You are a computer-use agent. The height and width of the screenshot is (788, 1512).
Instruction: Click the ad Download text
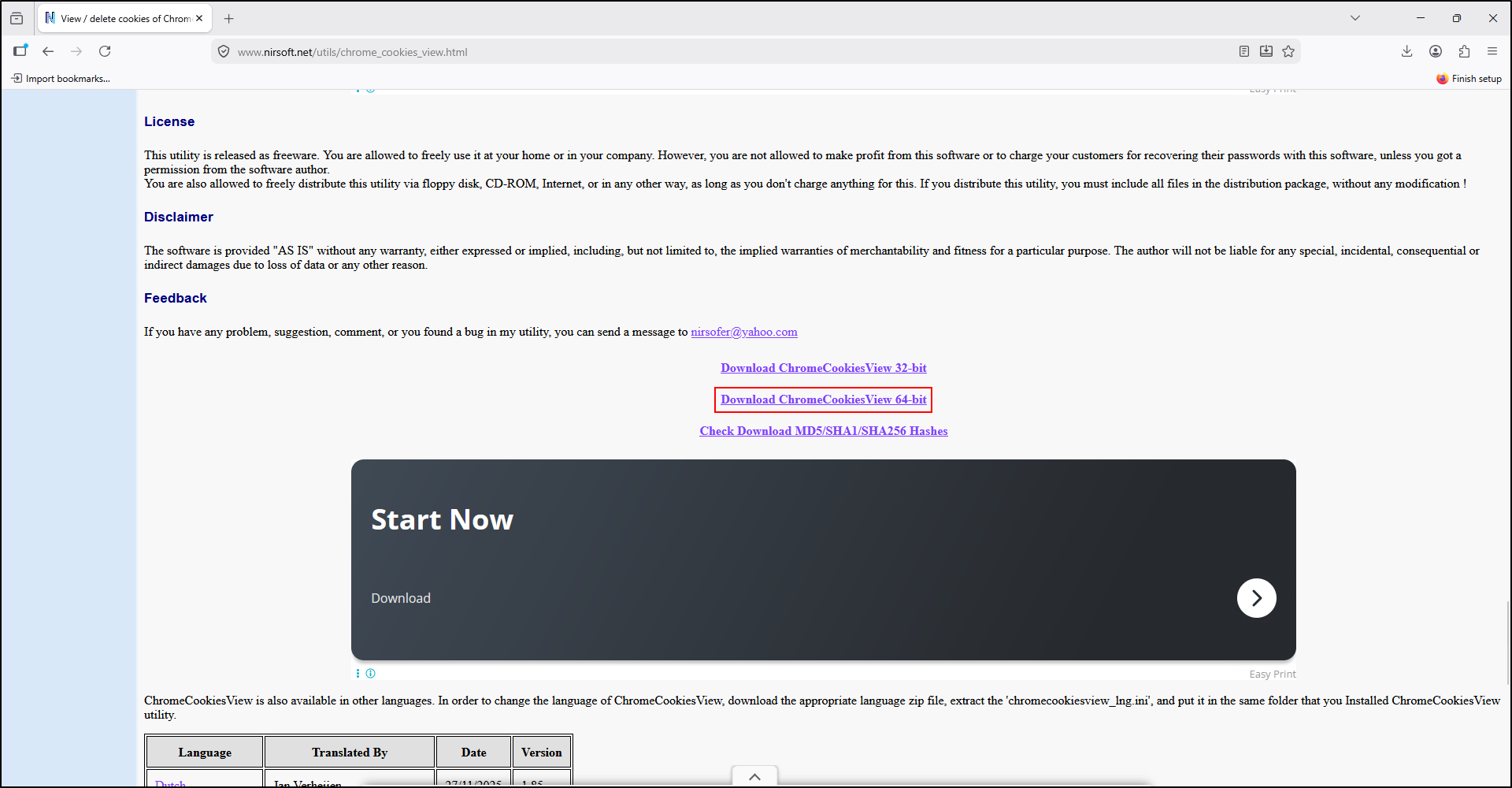click(401, 598)
